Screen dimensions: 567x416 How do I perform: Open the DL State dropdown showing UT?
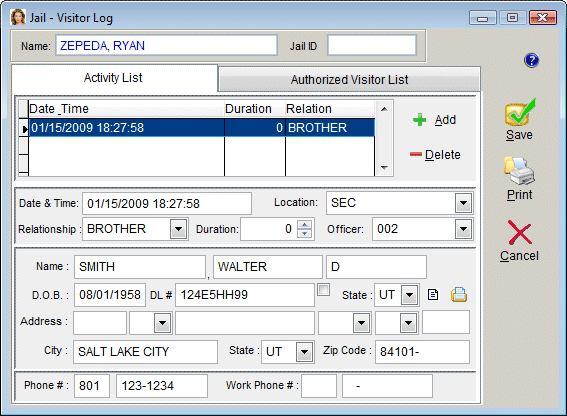click(409, 295)
